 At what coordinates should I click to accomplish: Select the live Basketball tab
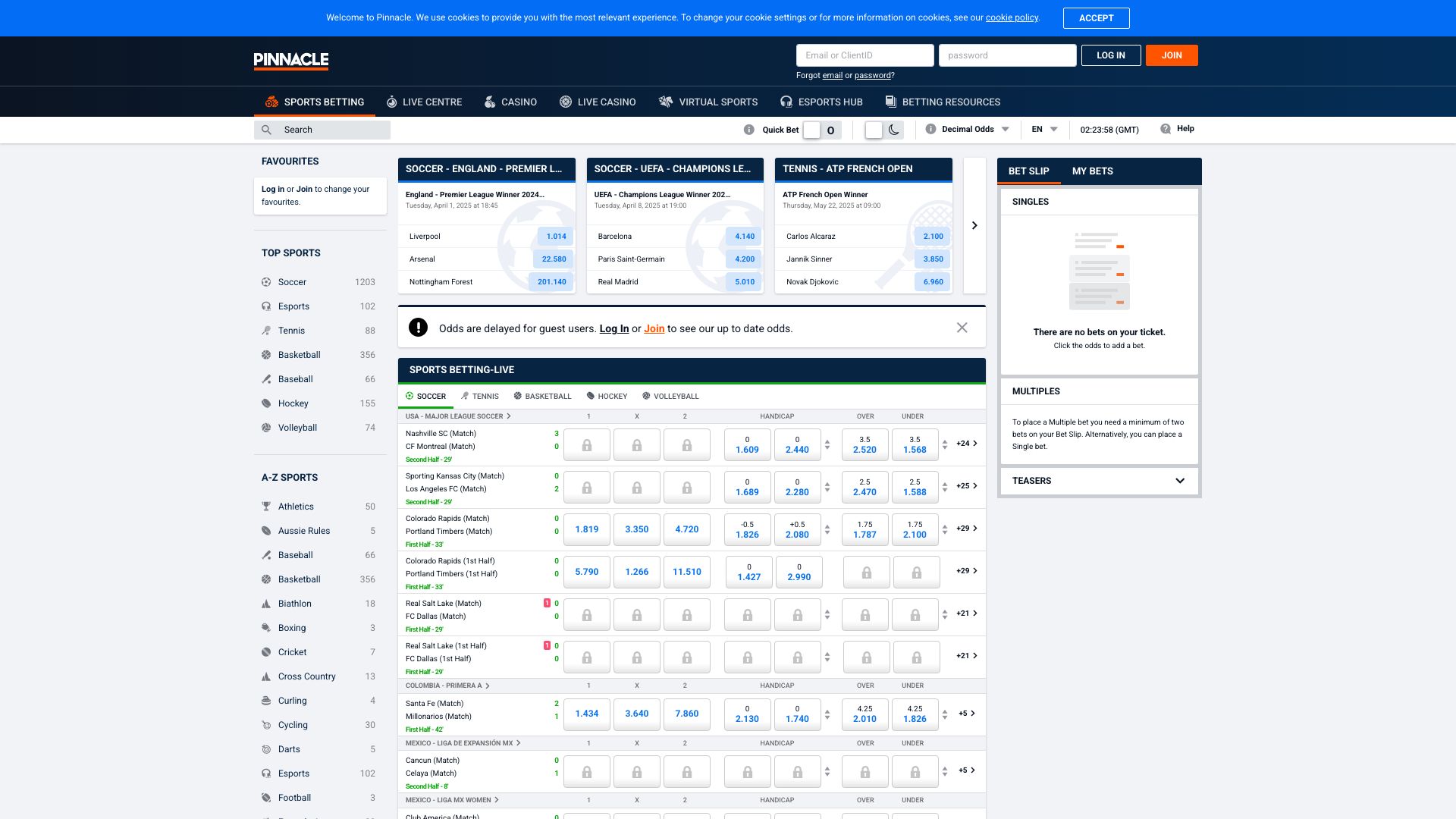(542, 396)
